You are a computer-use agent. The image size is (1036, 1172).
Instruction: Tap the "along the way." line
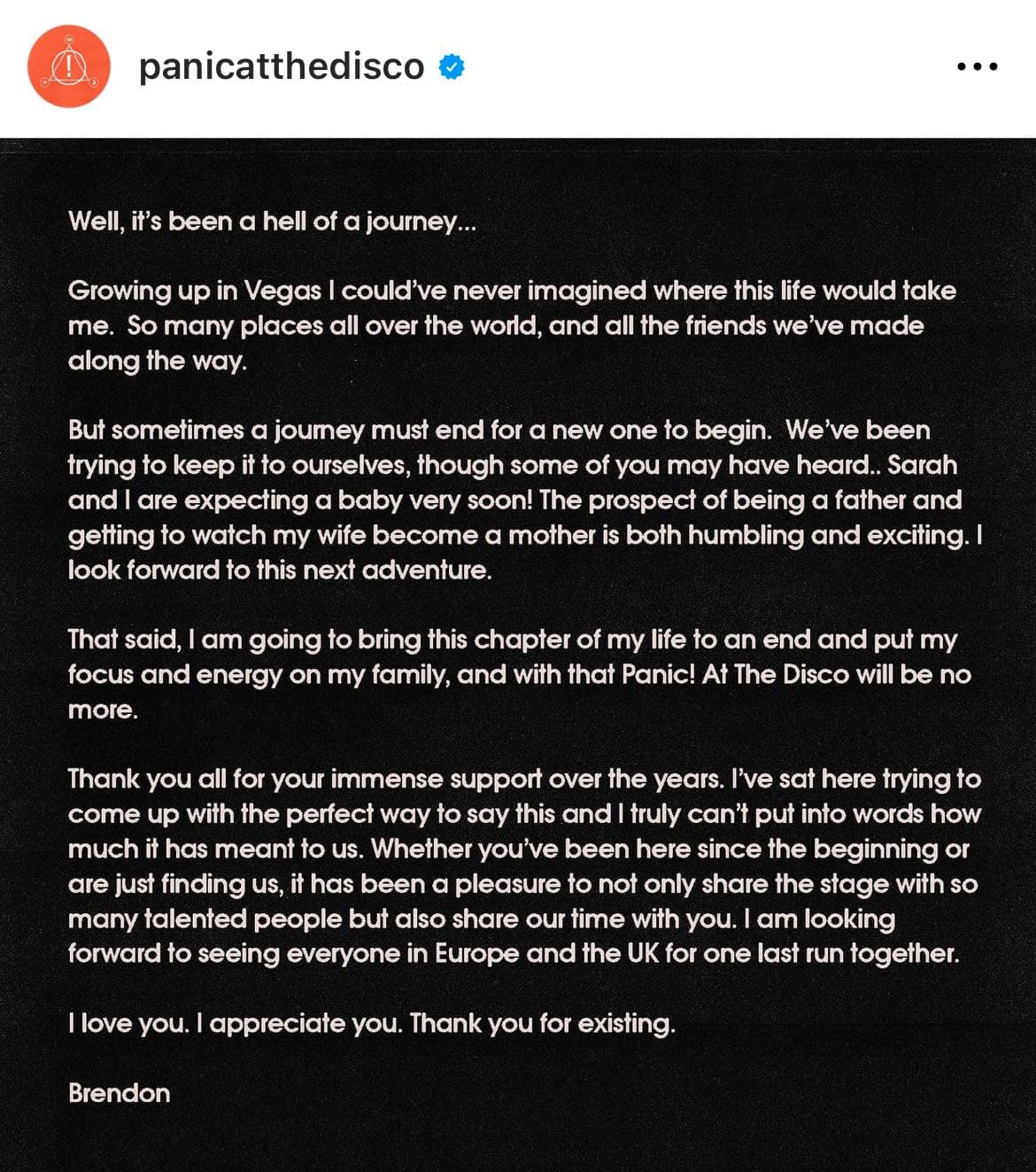point(158,361)
